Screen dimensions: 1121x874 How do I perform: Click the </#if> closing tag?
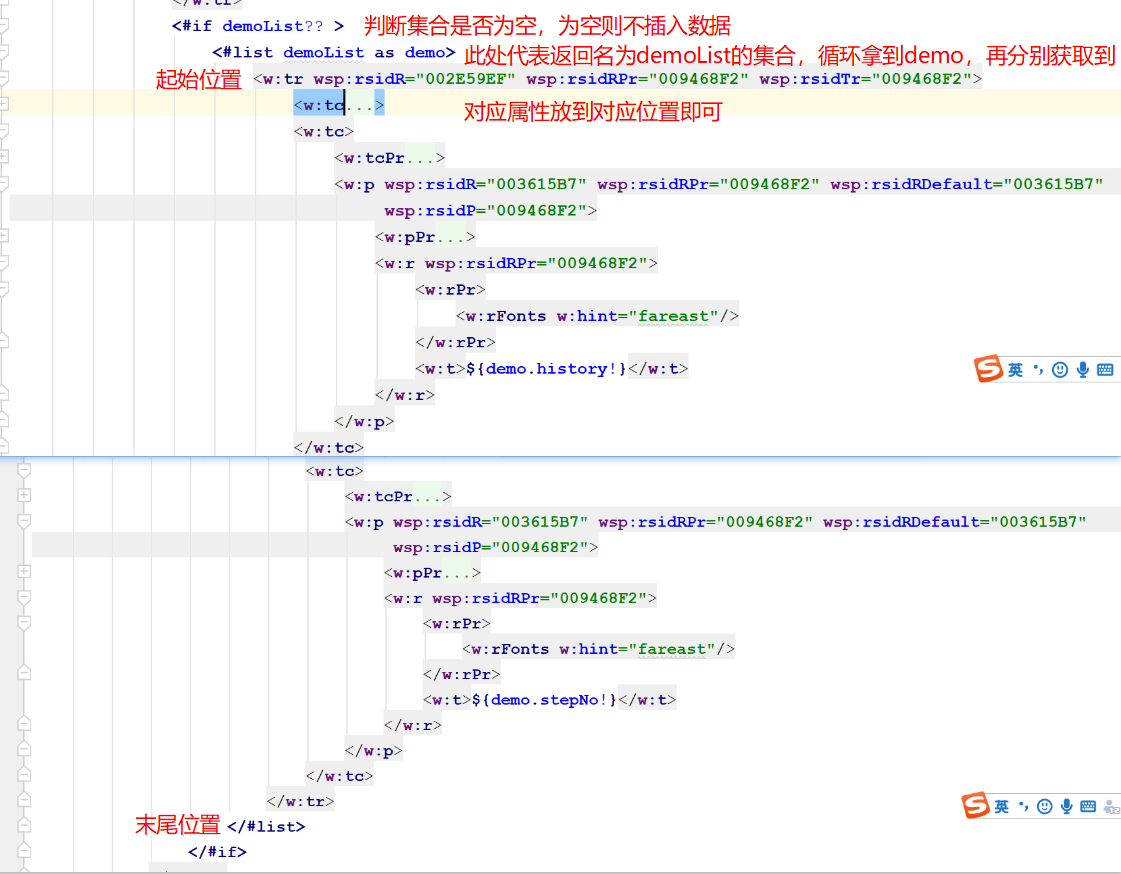click(x=217, y=852)
